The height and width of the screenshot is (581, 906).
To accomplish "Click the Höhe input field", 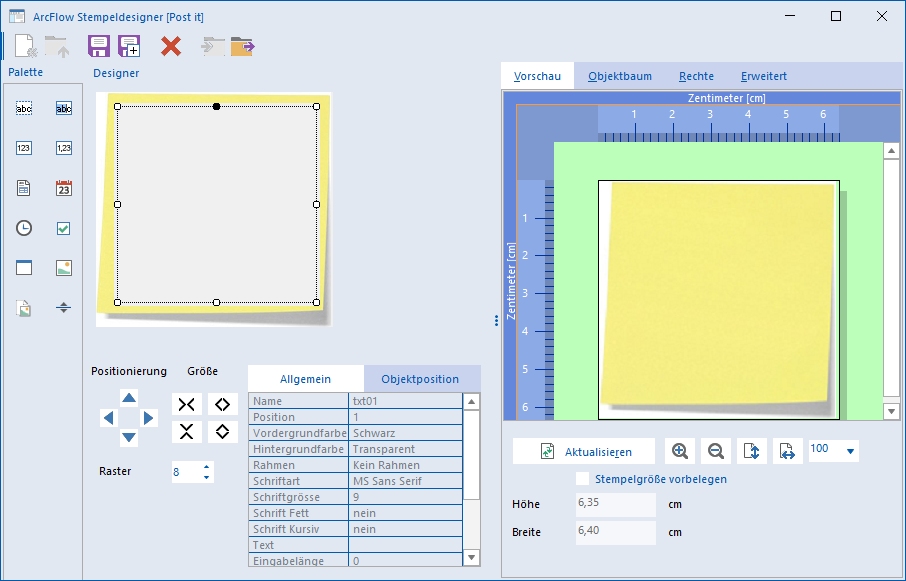I will (615, 504).
